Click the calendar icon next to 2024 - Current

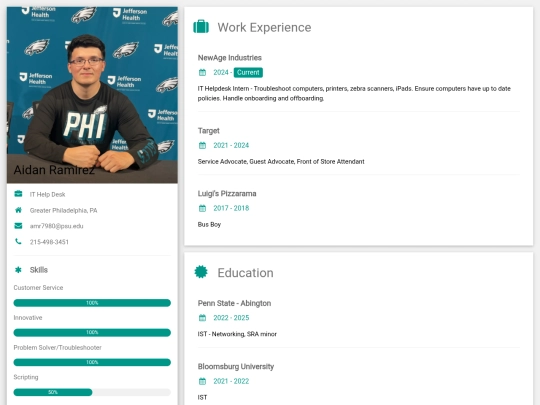point(202,73)
